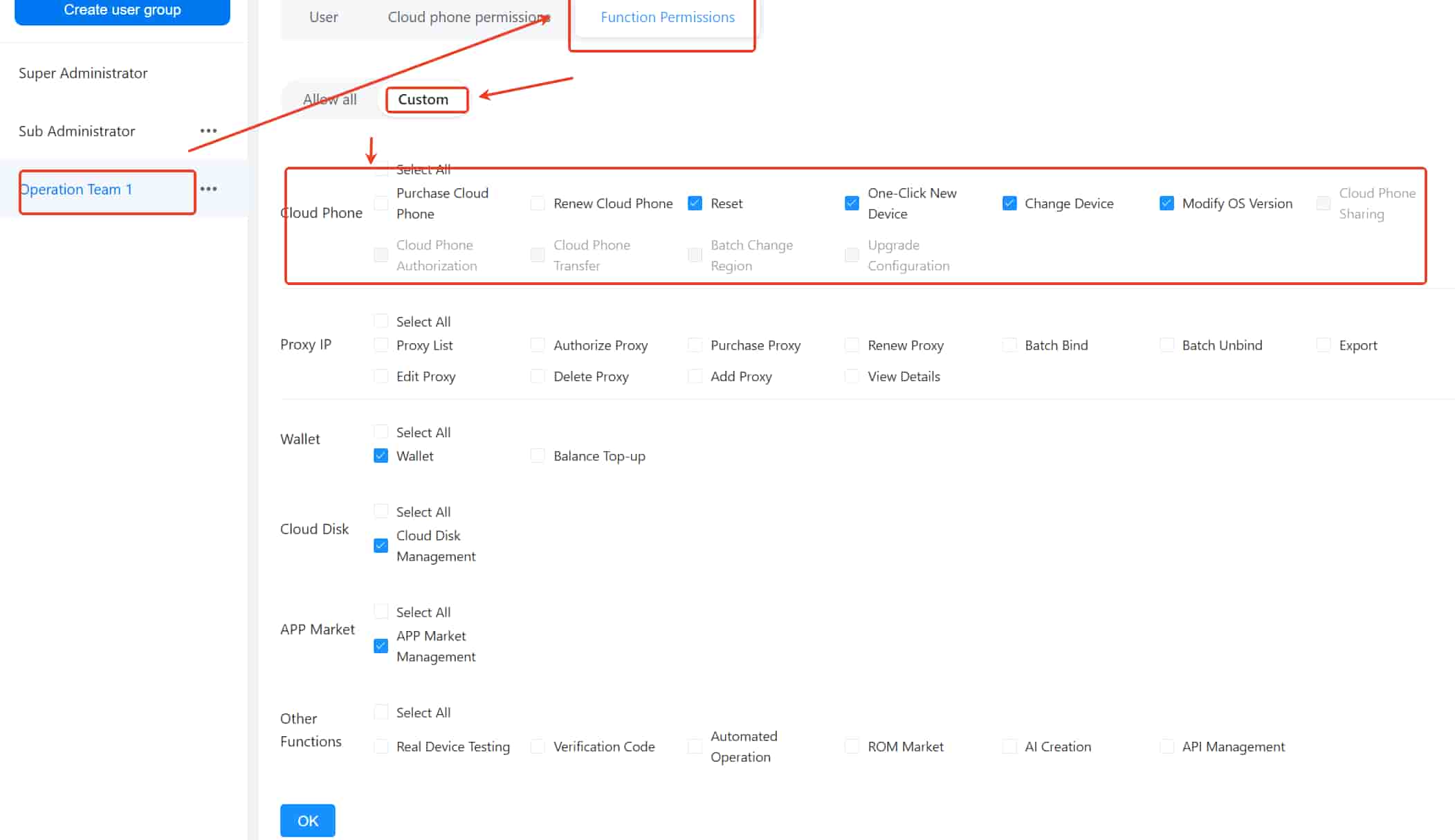This screenshot has width=1455, height=840.
Task: Switch to the User tab
Action: tap(323, 17)
